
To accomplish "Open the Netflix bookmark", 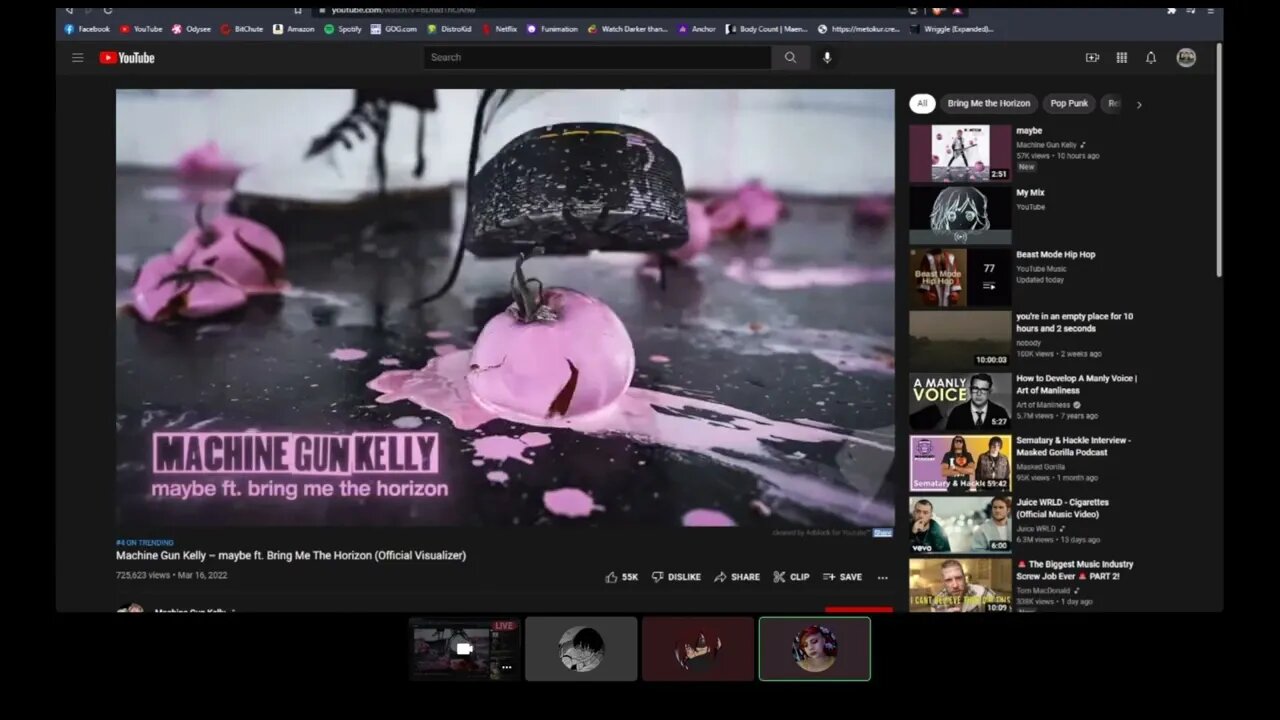I will 500,29.
